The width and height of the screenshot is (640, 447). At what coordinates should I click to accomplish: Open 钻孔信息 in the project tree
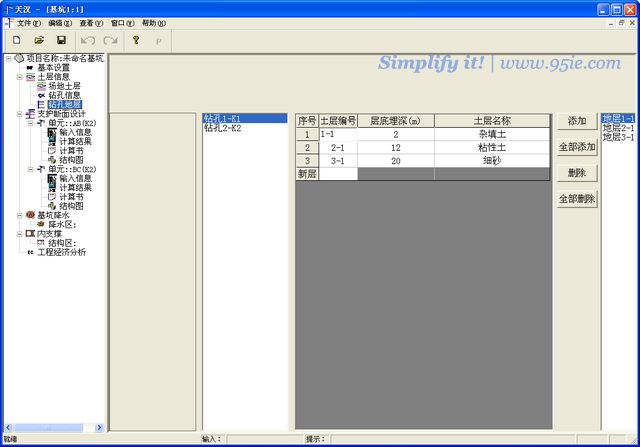[65, 95]
